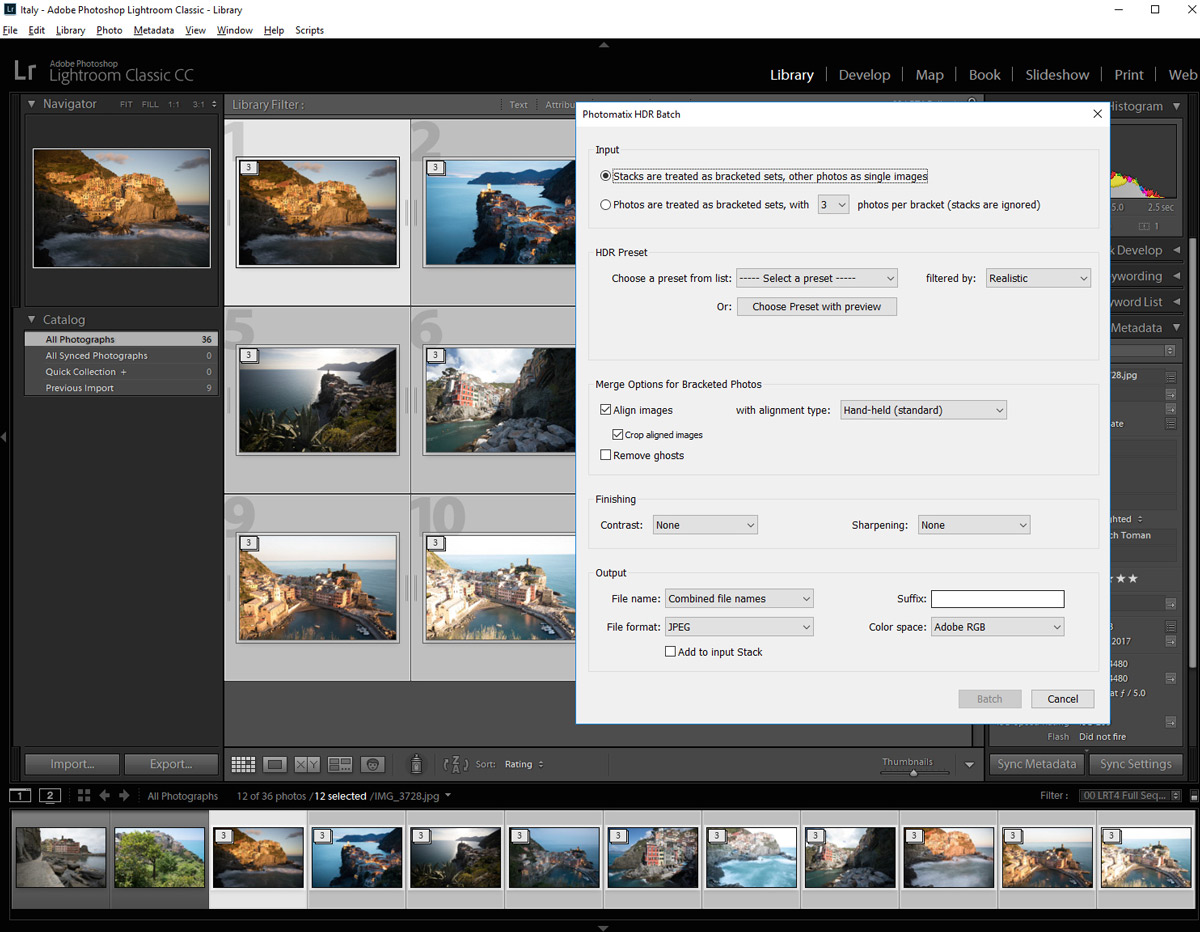Enable the Remove ghosts checkbox
The width and height of the screenshot is (1200, 932).
point(606,455)
